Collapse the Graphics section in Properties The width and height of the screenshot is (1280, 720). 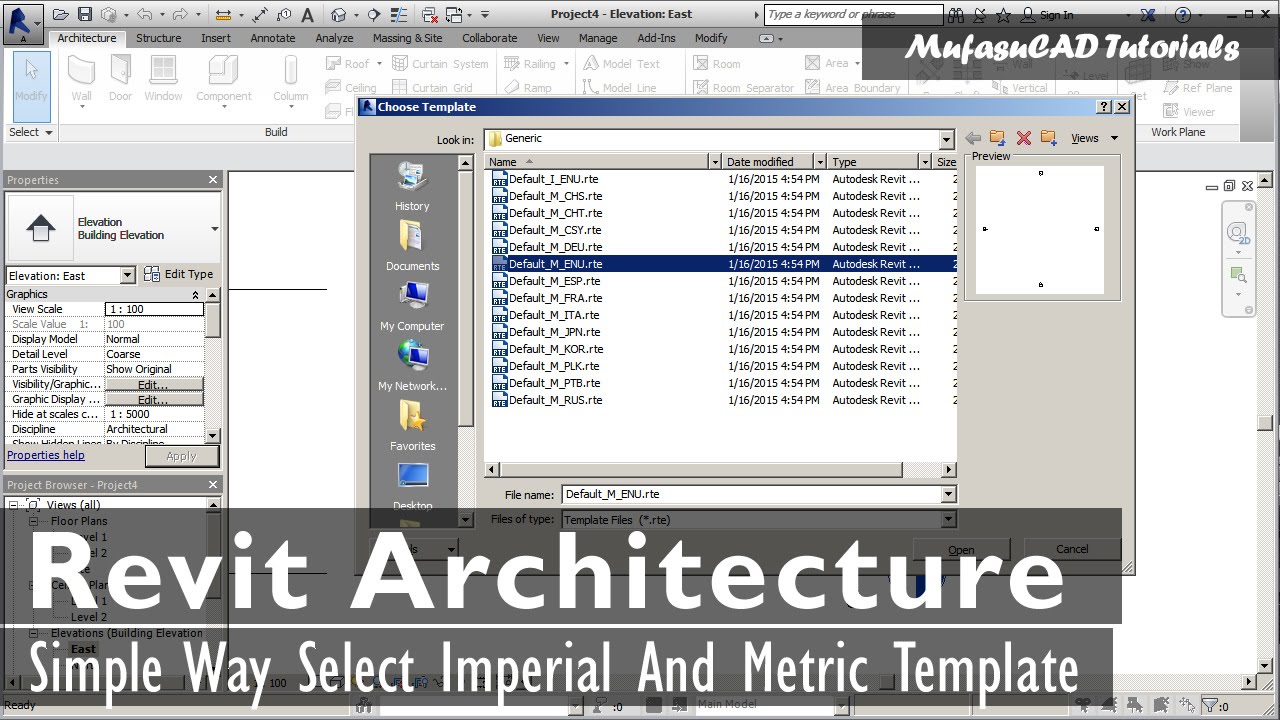tap(196, 294)
